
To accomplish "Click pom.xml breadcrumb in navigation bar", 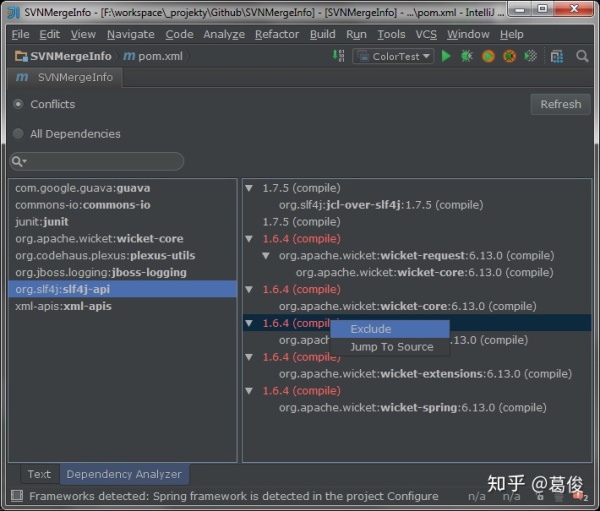I will tap(160, 56).
